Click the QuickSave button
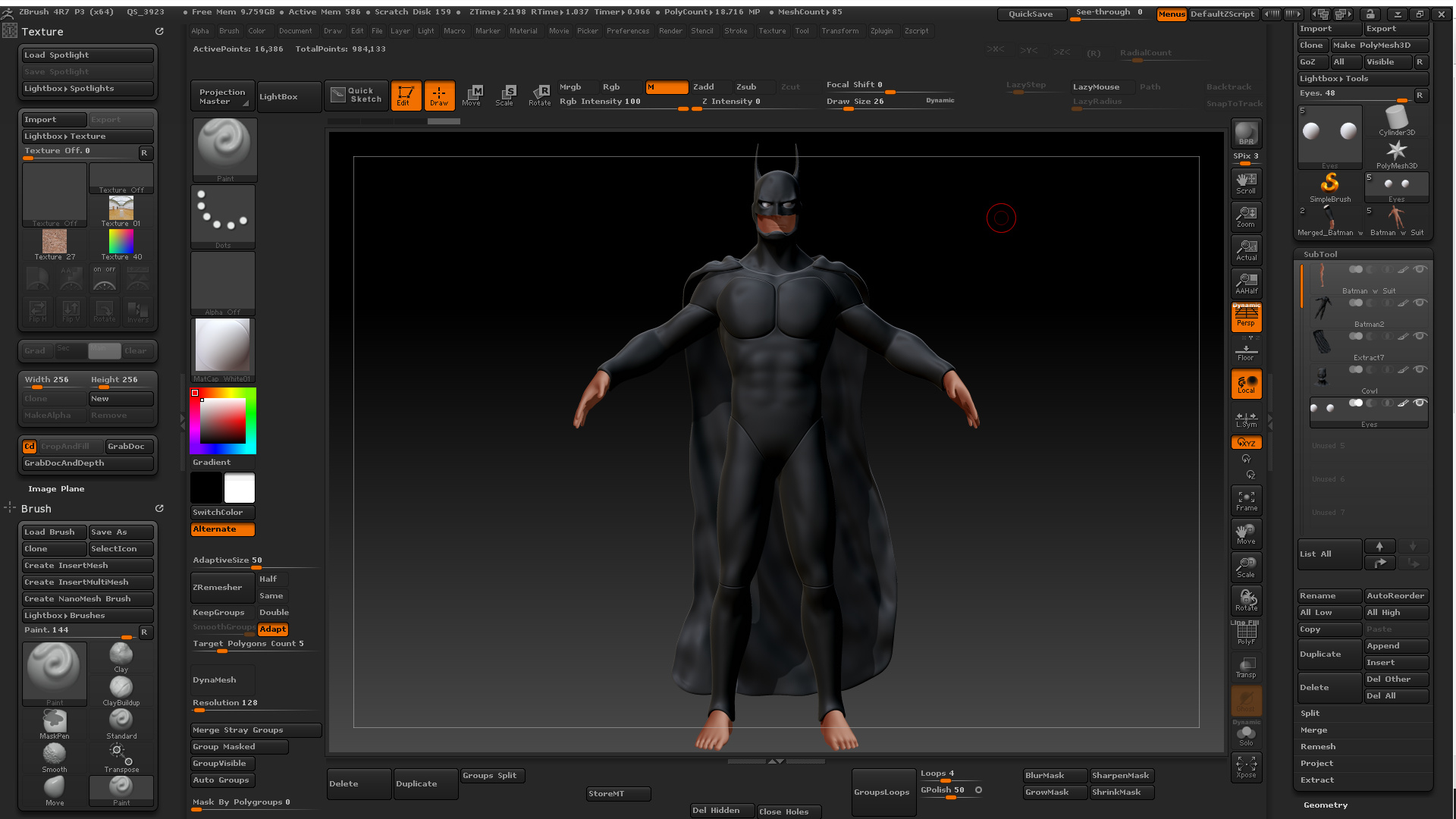Screen dimensions: 1456x819 coord(1031,14)
